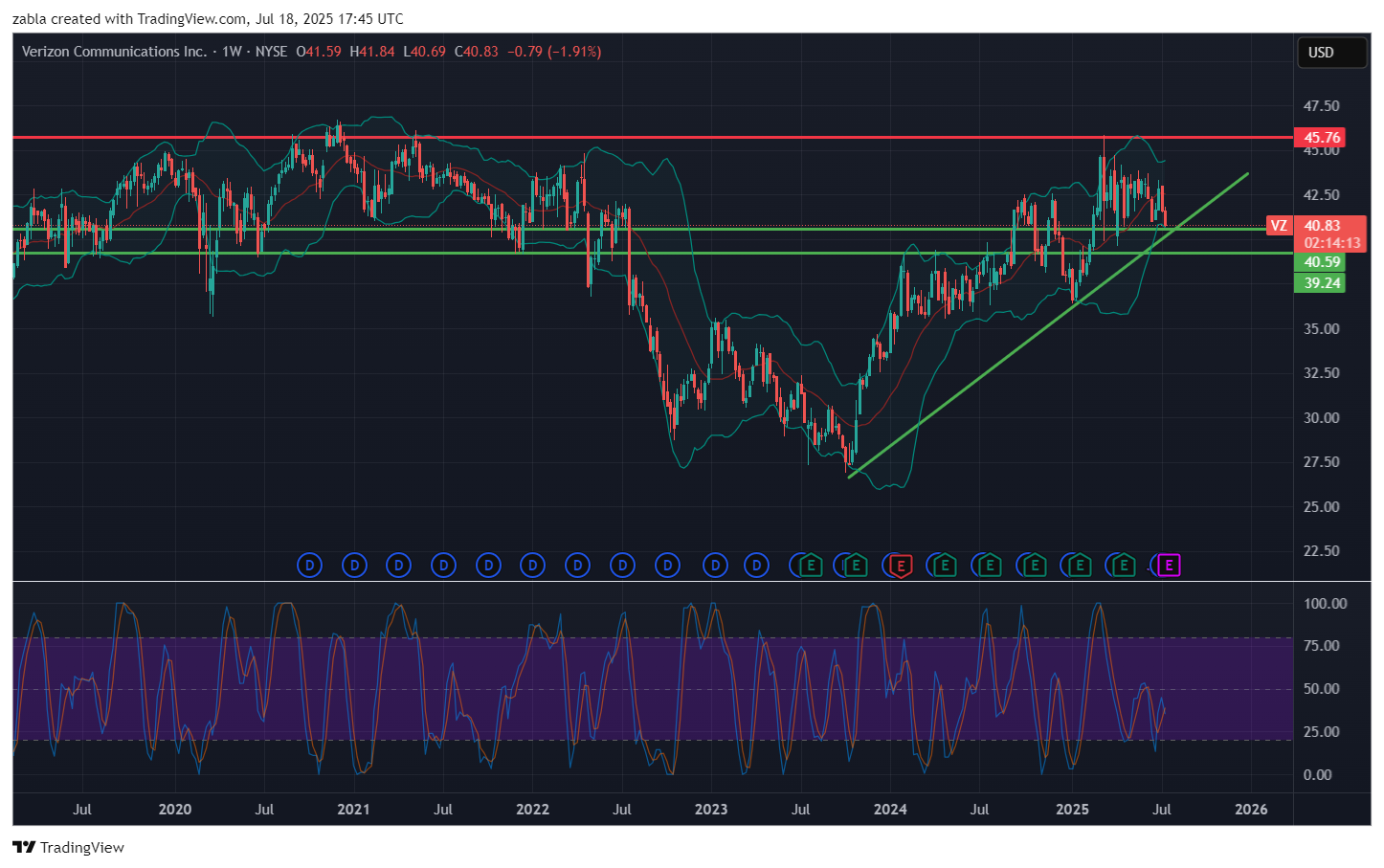Click the dividend D marker above Jul 2021

(x=443, y=566)
